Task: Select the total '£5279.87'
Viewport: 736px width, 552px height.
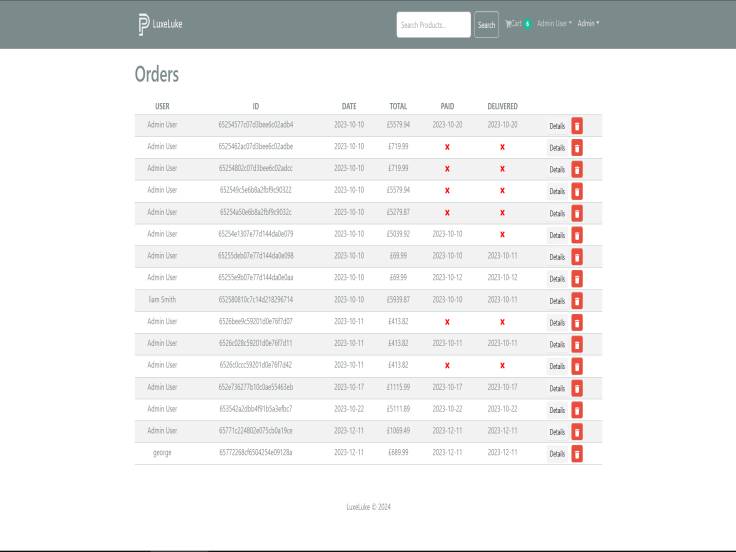Action: click(398, 212)
